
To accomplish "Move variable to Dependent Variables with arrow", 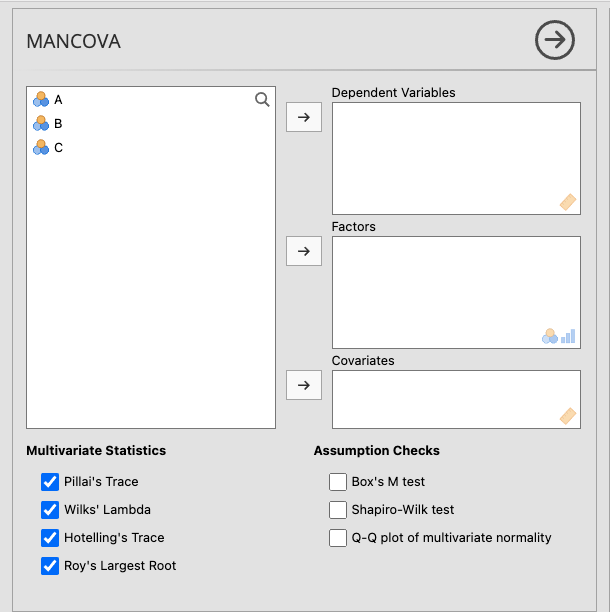I will click(304, 117).
